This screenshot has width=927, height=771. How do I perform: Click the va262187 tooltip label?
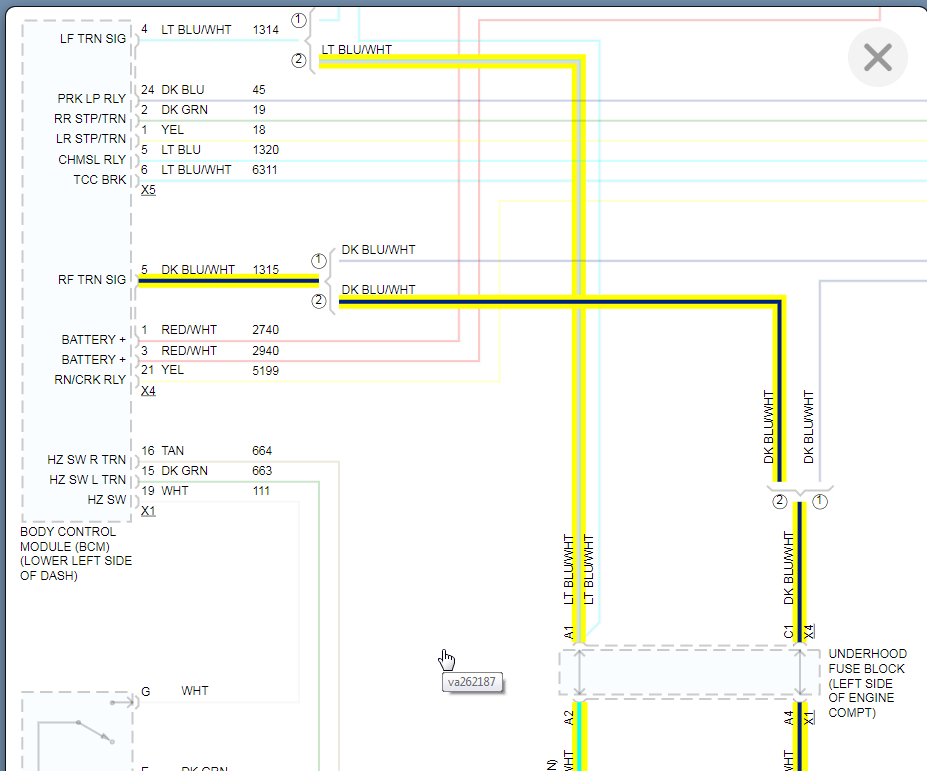473,682
